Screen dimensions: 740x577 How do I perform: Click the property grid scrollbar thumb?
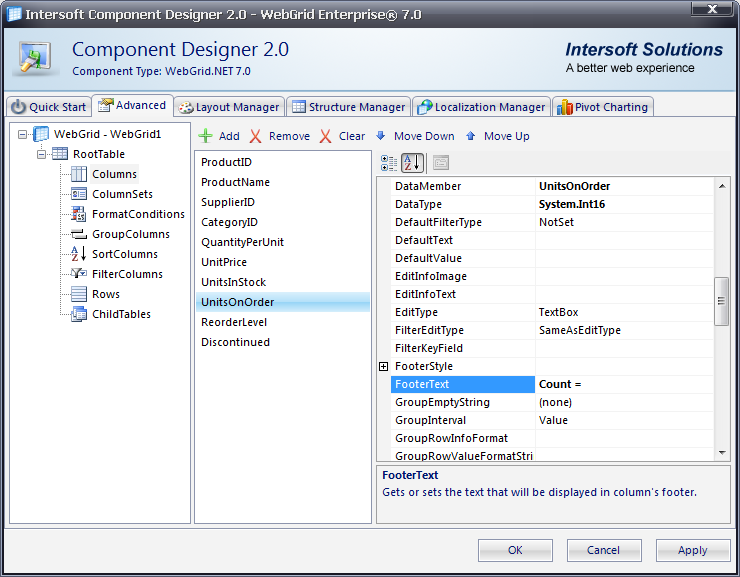pos(721,301)
